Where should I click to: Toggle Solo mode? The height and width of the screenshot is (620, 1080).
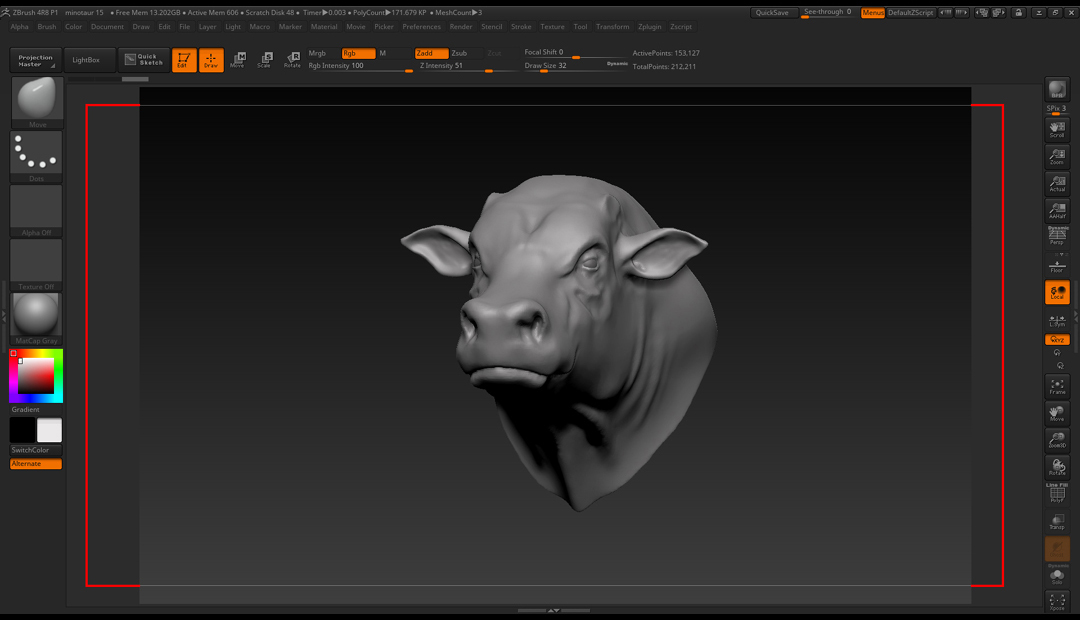(x=1057, y=576)
